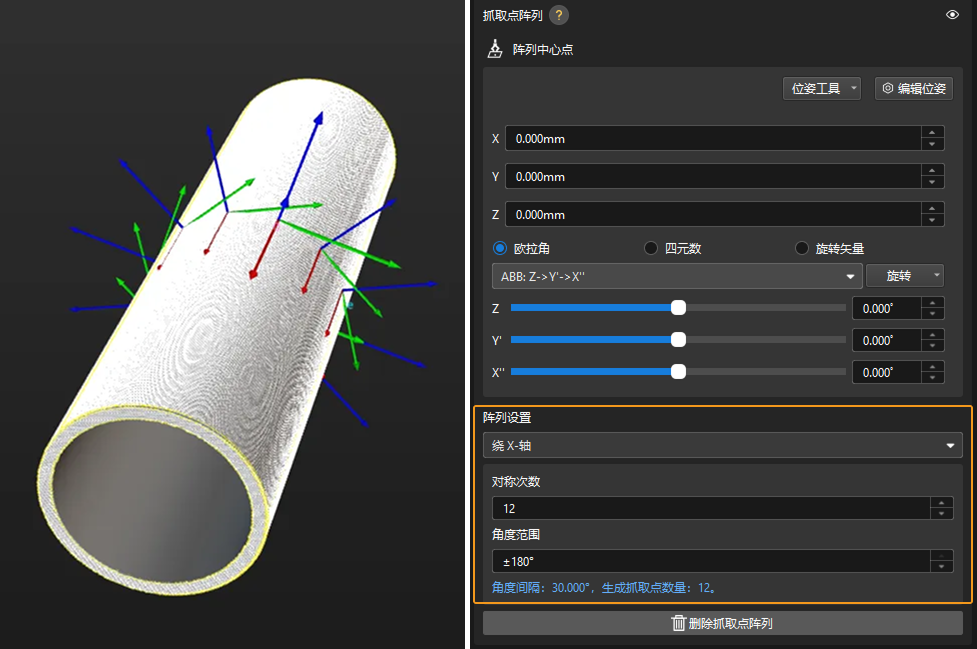Click the 编辑位姿 button
Image resolution: width=977 pixels, height=649 pixels.
pos(913,88)
